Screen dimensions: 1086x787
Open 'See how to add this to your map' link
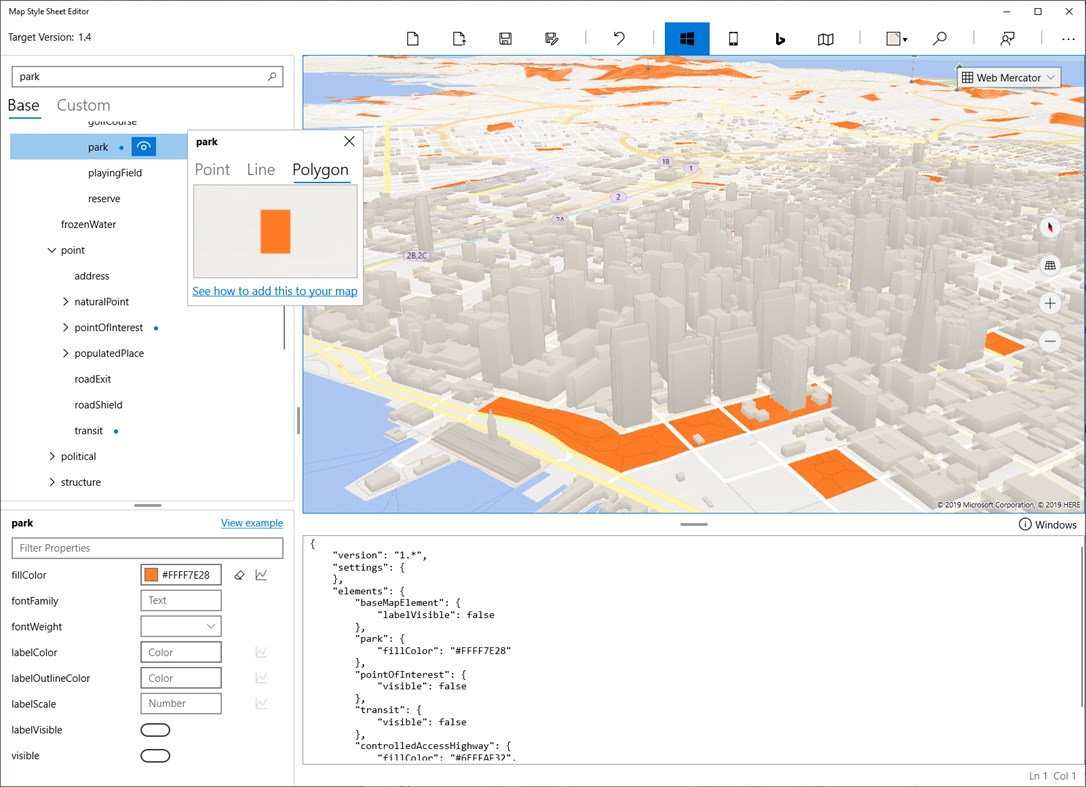coord(275,291)
